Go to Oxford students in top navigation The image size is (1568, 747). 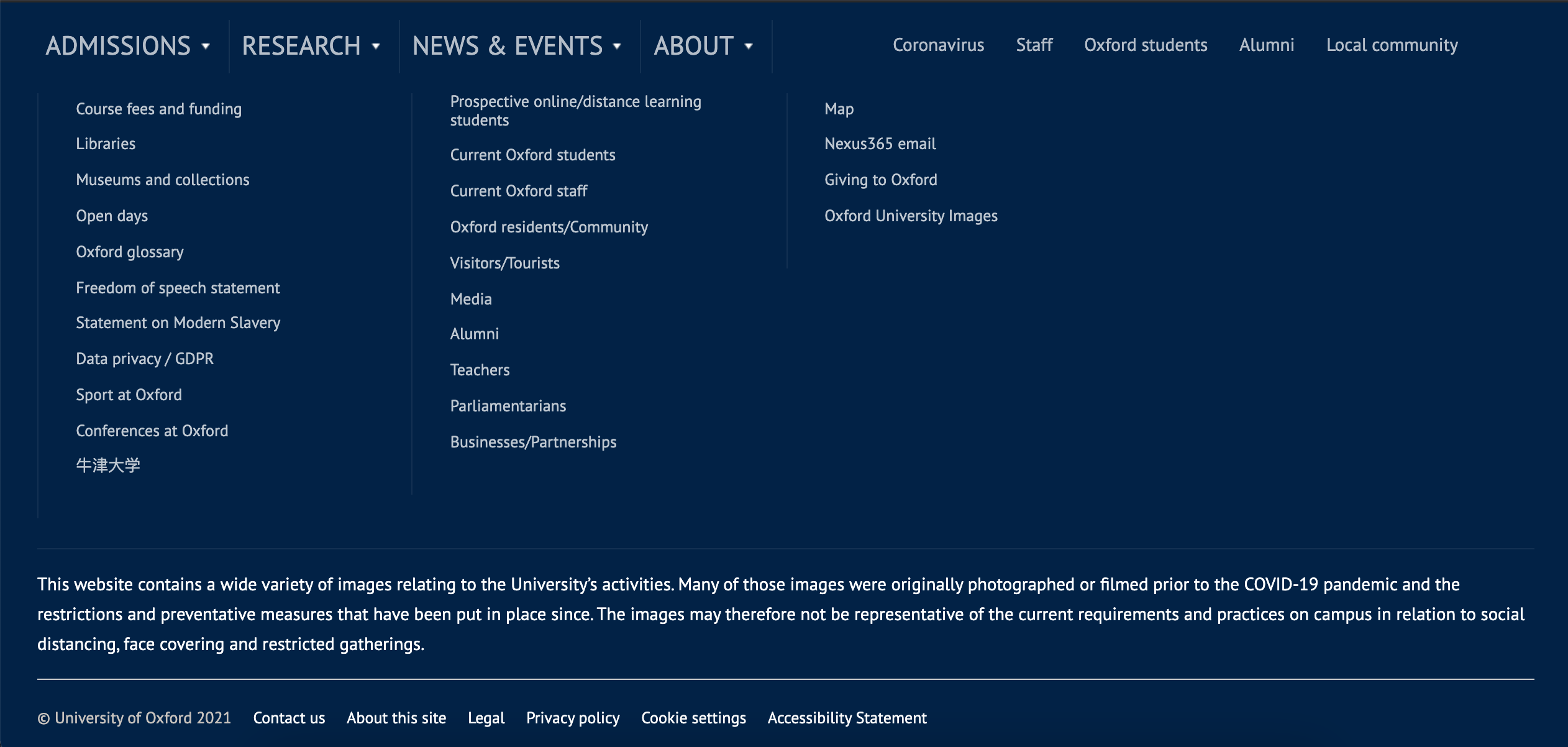point(1146,45)
